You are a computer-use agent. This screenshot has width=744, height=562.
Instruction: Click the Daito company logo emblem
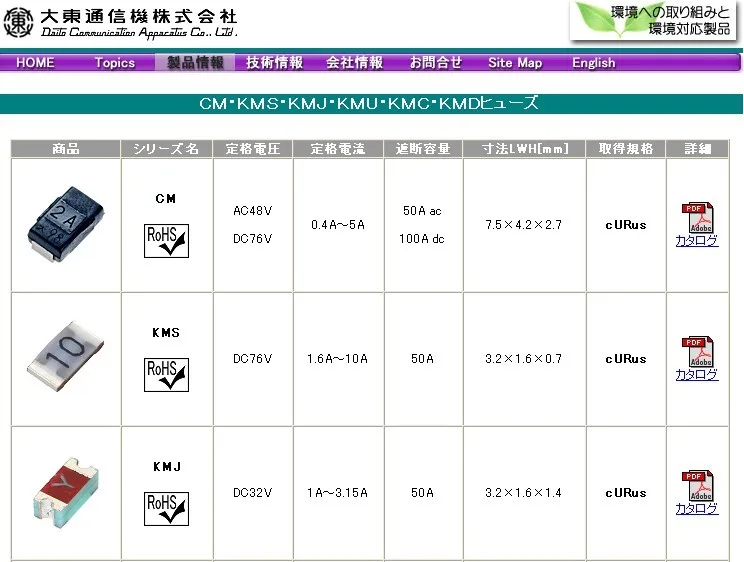point(18,22)
